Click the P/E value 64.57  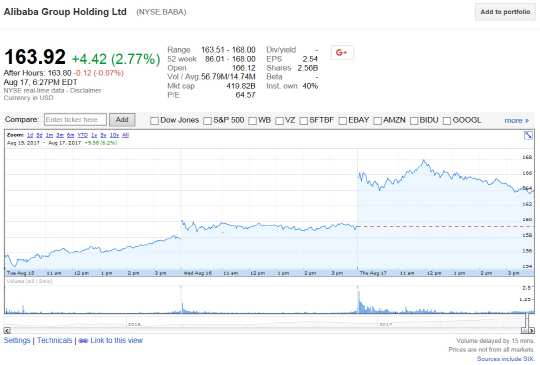pyautogui.click(x=245, y=95)
